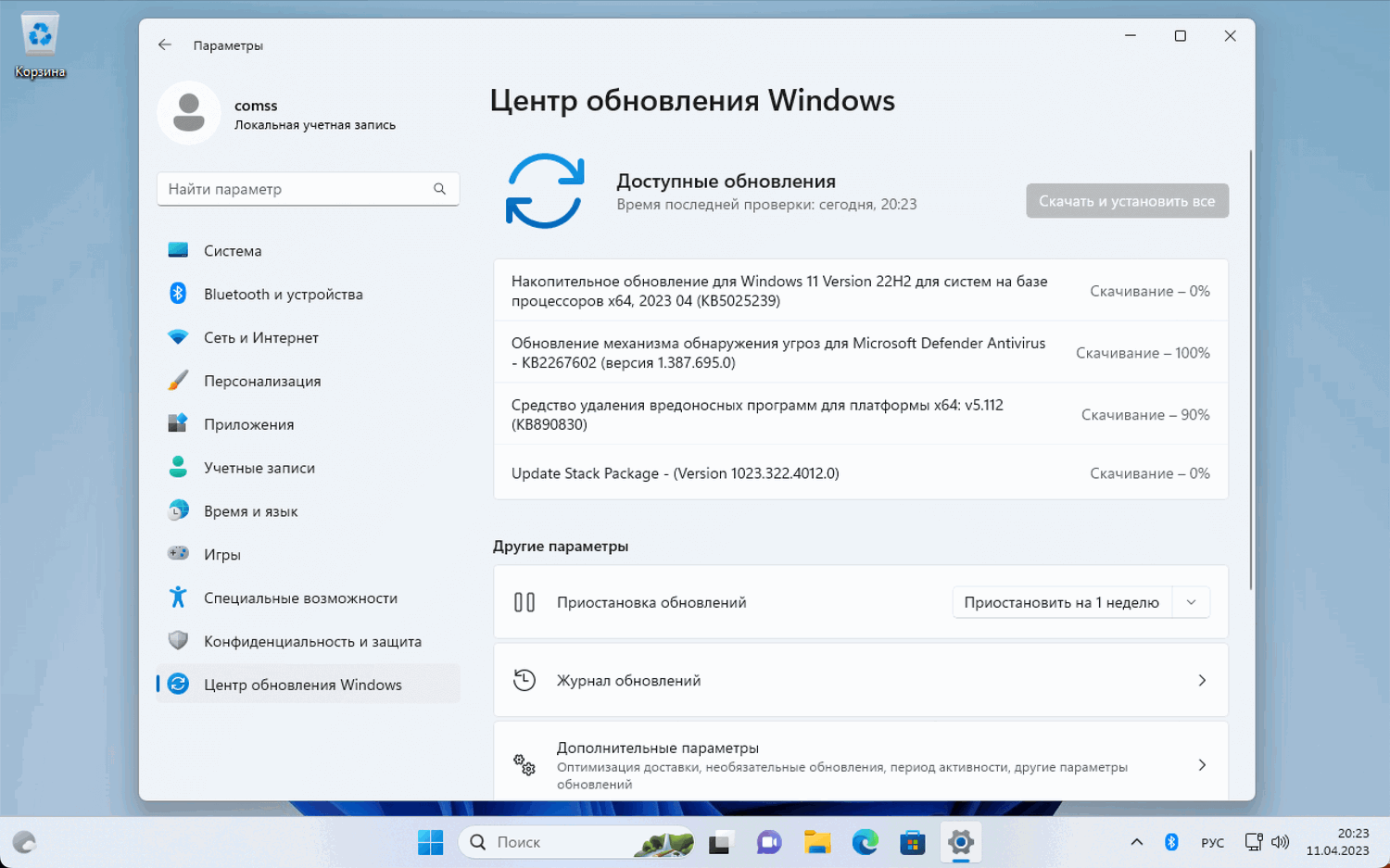Screen dimensions: 1390x868
Task: Launch Chat from the taskbar
Action: pyautogui.click(x=768, y=842)
